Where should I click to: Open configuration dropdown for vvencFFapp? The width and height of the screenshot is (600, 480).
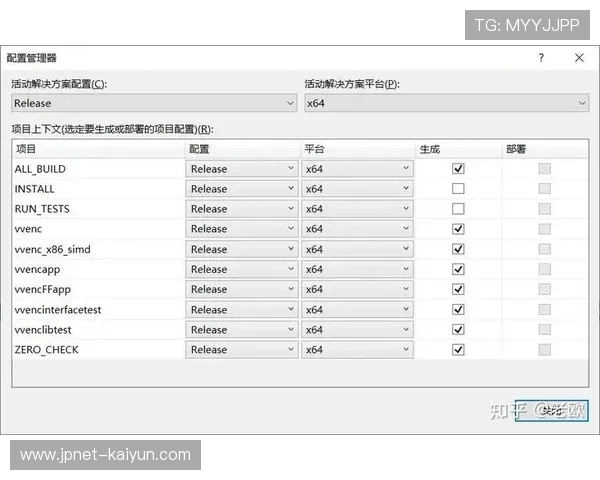[x=242, y=289]
